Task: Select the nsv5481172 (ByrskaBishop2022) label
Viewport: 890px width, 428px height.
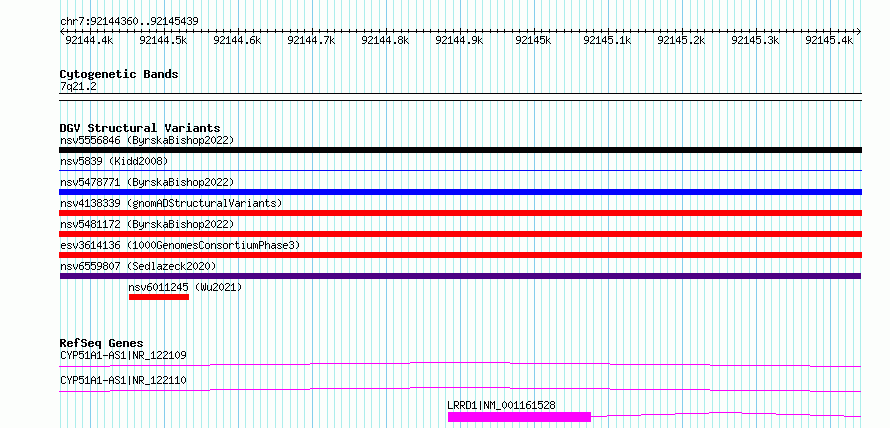Action: click(147, 224)
